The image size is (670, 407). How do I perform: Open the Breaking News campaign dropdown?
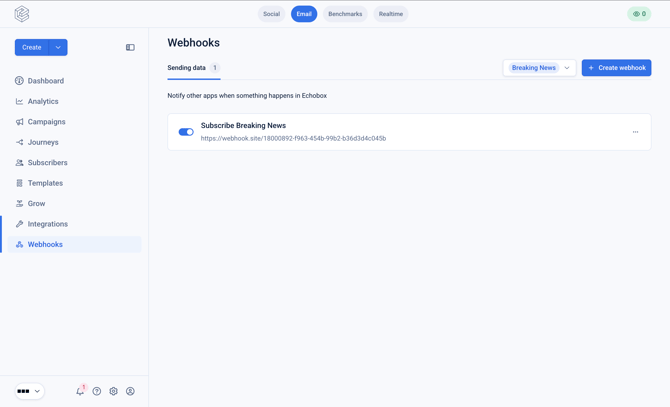click(539, 68)
